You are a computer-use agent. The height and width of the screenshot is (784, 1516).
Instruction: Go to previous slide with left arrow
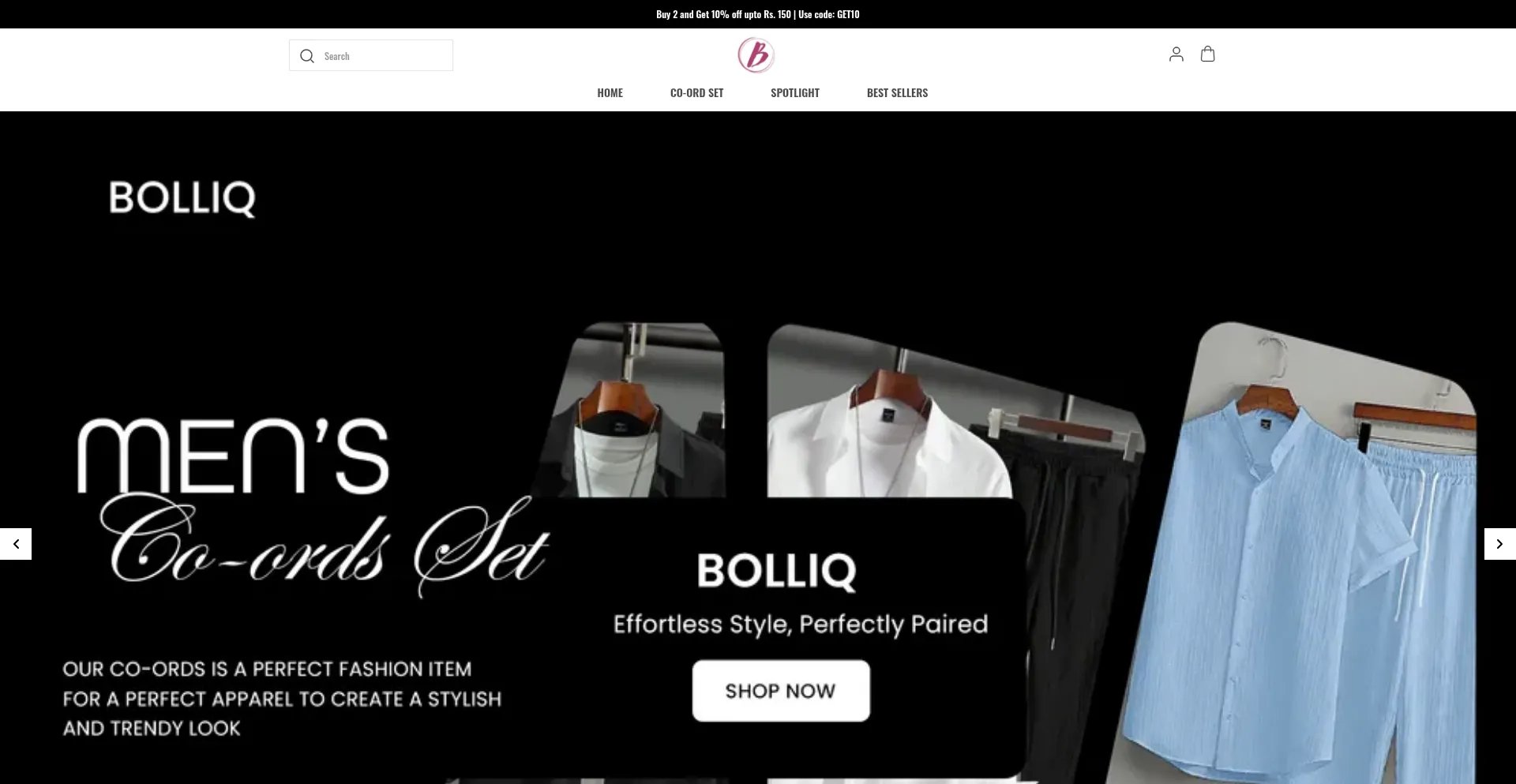16,544
